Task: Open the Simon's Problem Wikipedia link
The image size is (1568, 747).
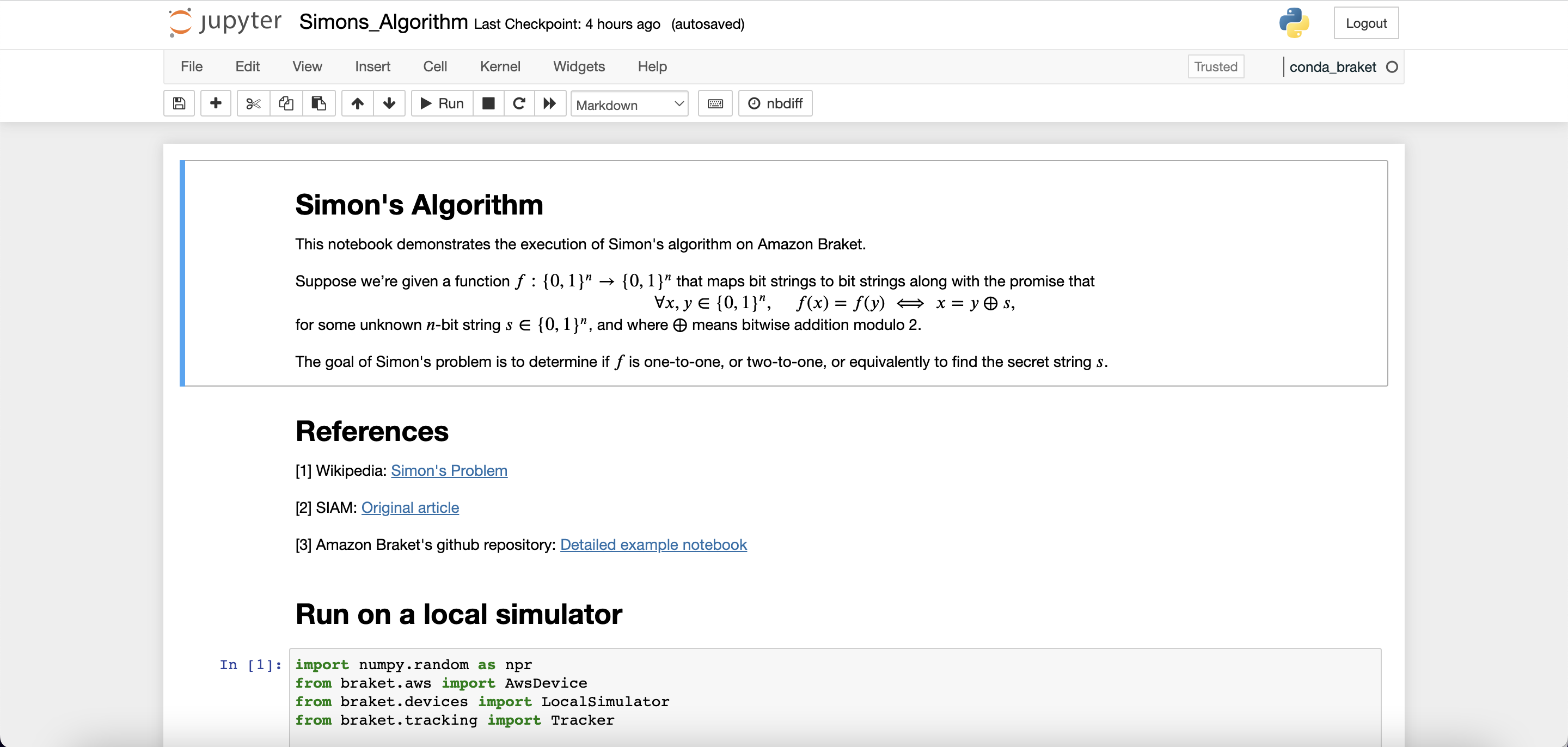Action: [449, 470]
